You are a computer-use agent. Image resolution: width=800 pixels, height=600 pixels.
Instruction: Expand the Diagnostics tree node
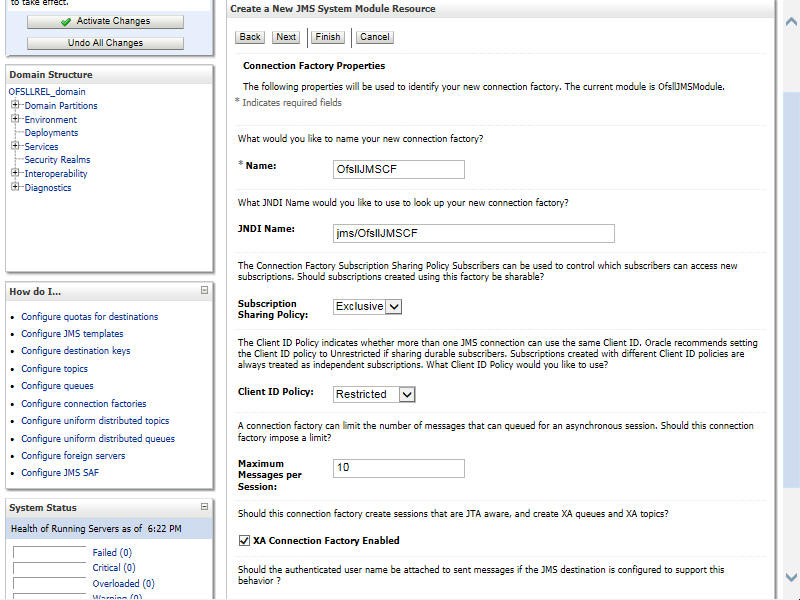(x=16, y=187)
